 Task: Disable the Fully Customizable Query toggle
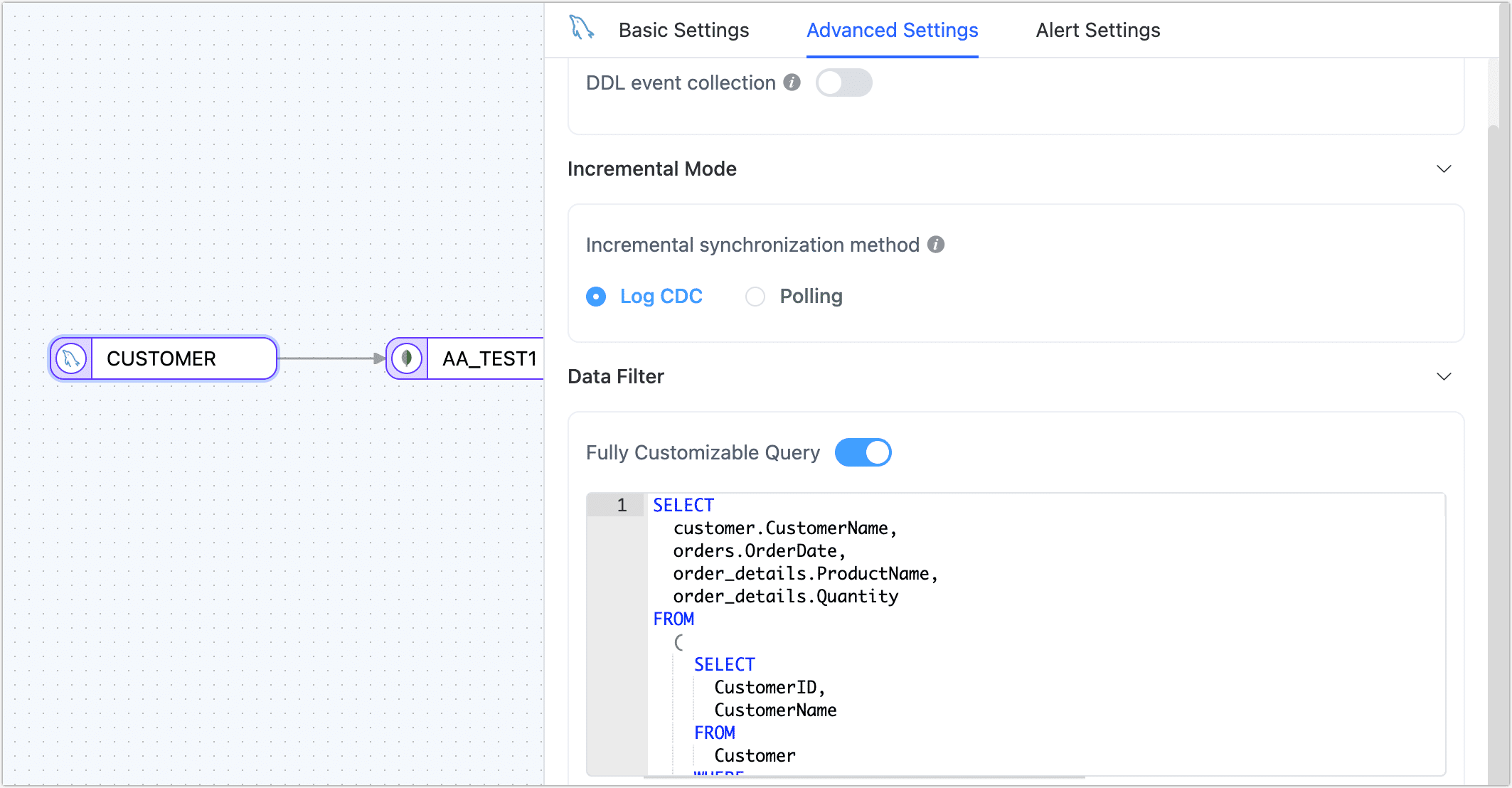(x=863, y=452)
